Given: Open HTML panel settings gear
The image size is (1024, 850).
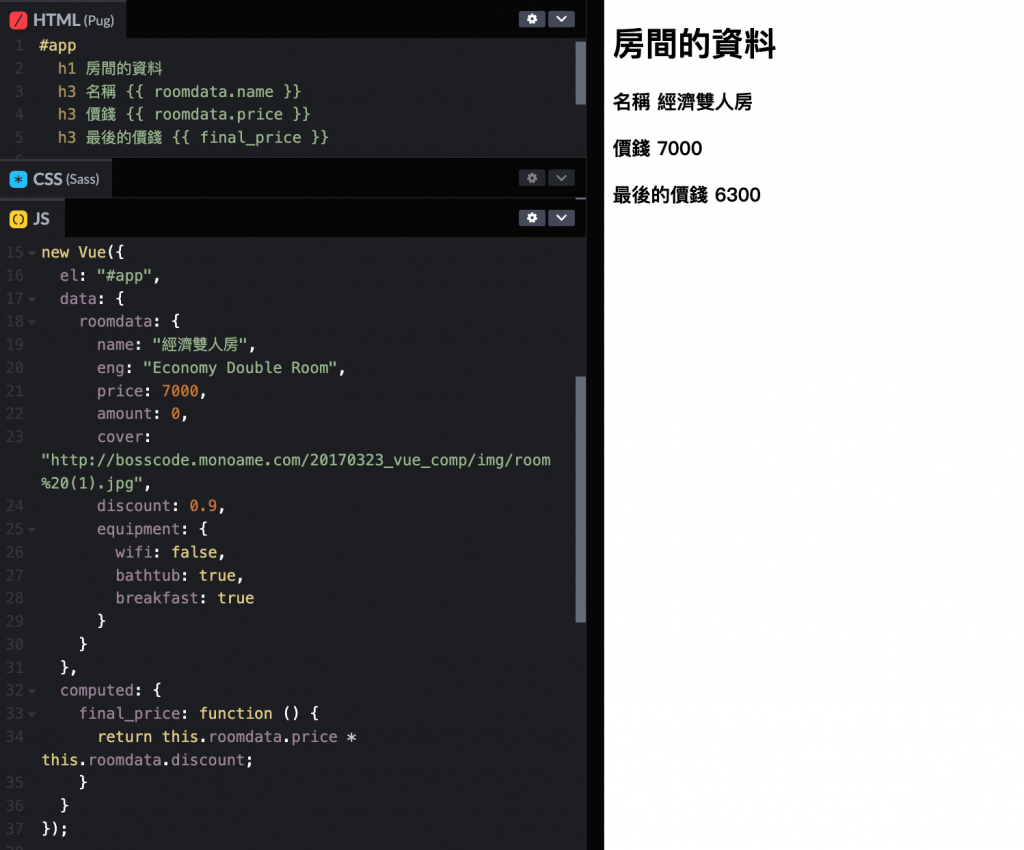Looking at the screenshot, I should pos(532,19).
